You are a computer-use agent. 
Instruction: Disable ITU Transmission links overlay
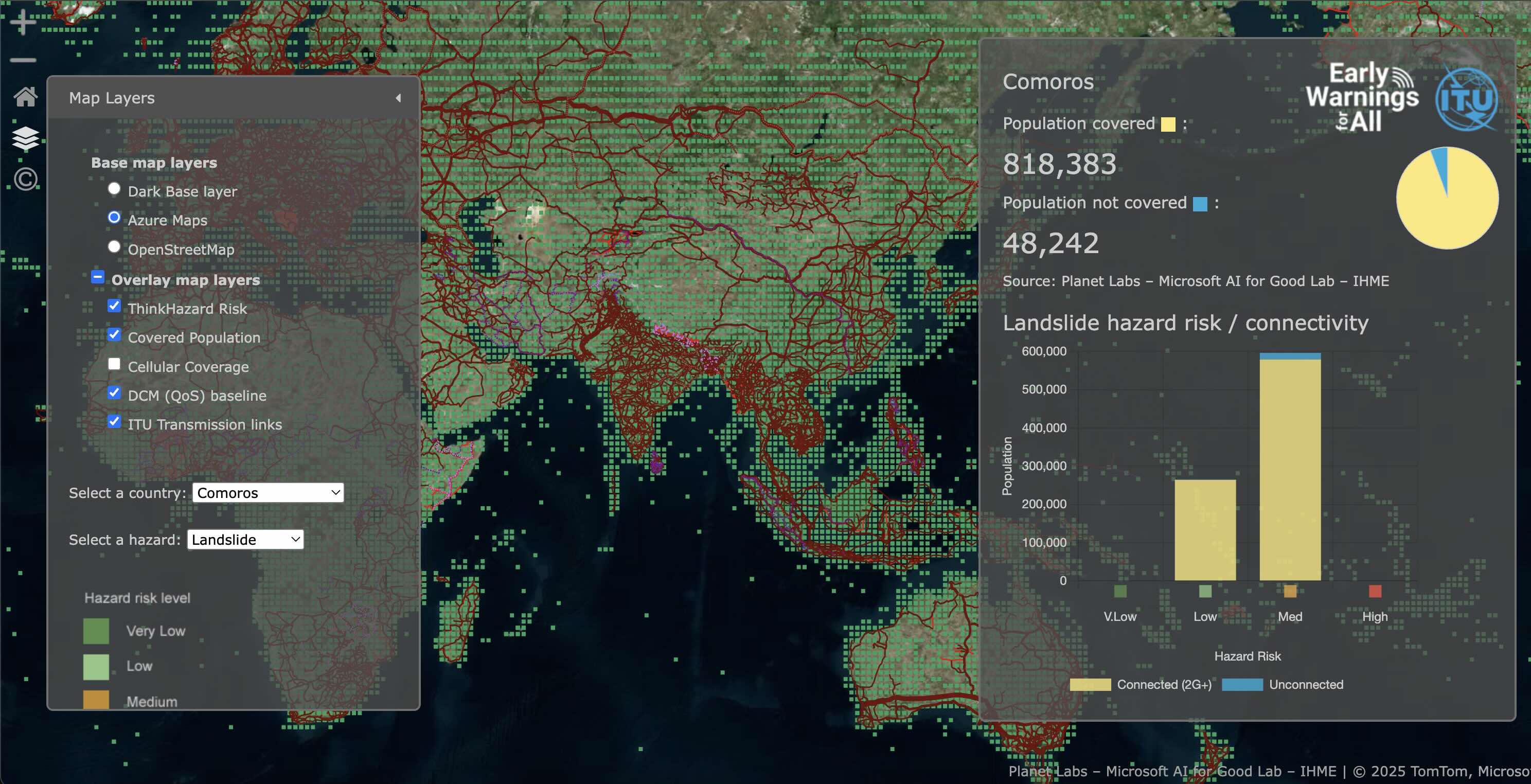(114, 422)
